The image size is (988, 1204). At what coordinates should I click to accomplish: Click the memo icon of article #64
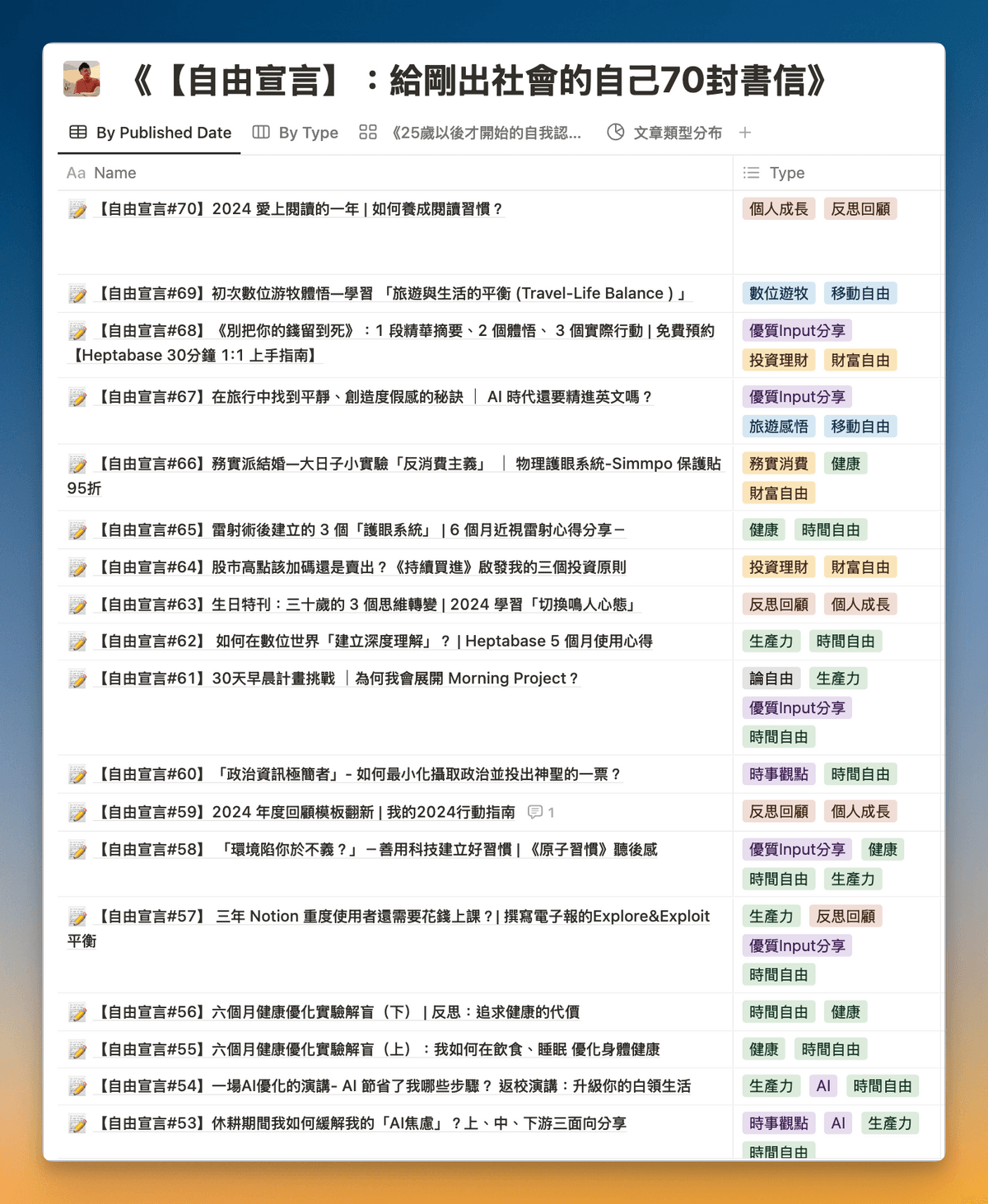77,568
